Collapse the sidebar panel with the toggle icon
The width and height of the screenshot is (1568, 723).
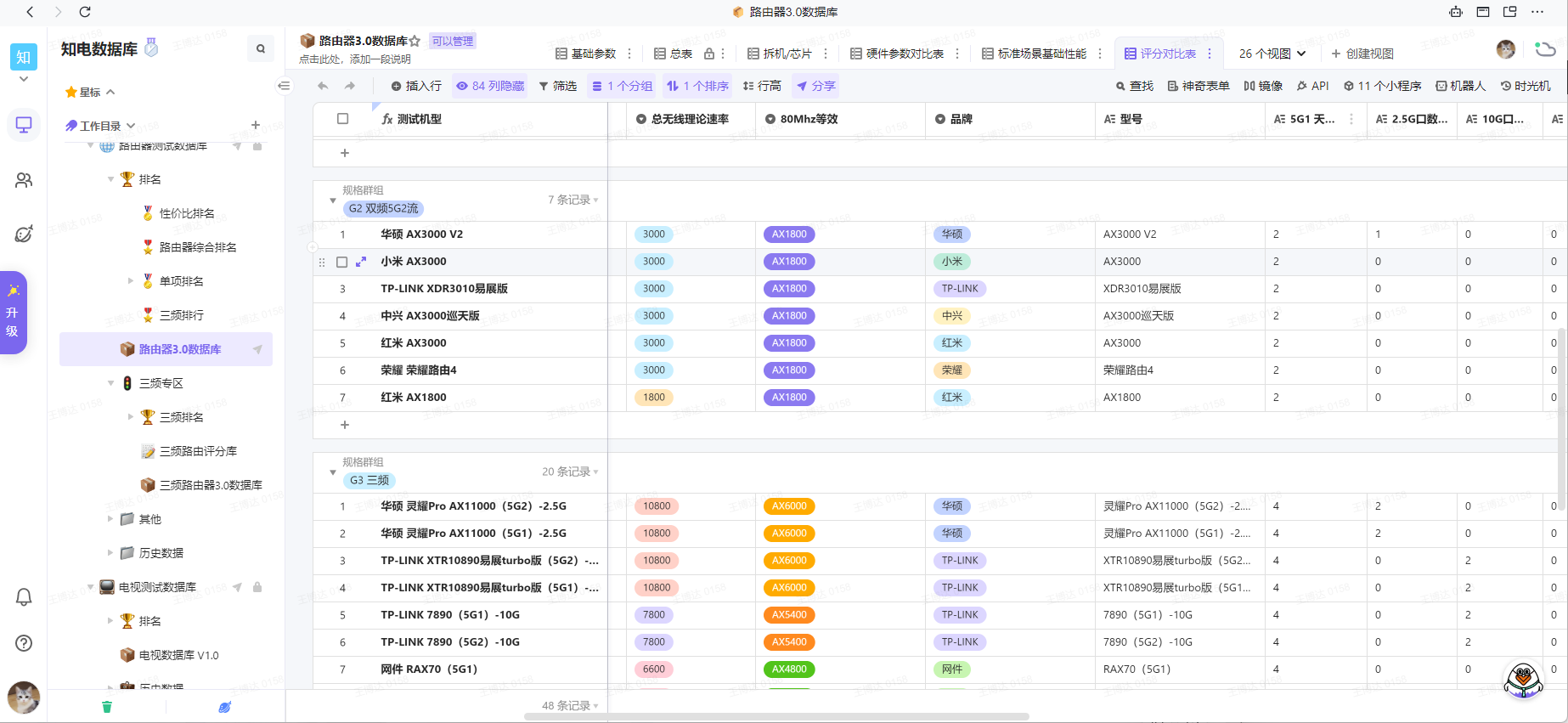284,86
